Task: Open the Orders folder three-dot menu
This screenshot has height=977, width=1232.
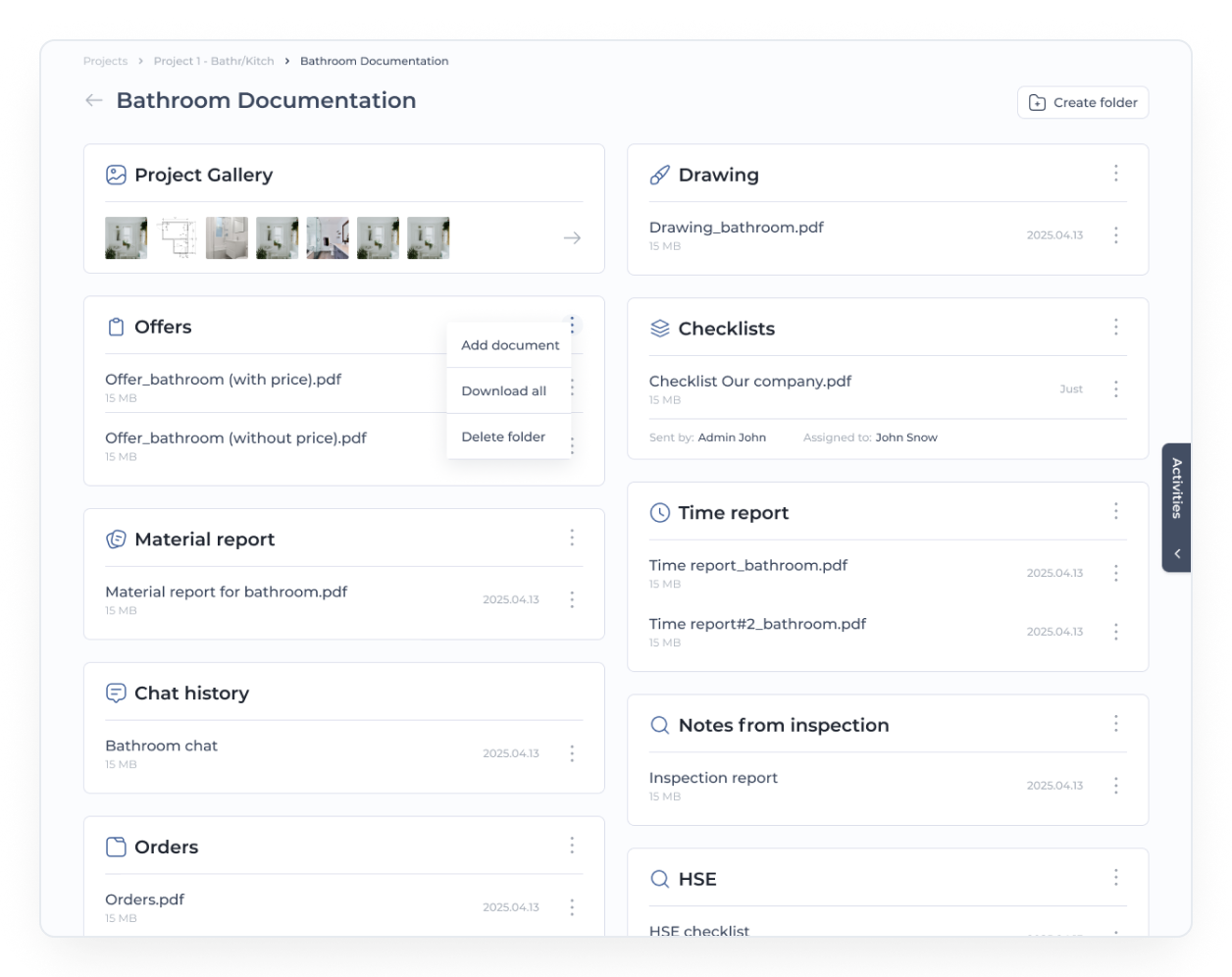Action: click(572, 846)
